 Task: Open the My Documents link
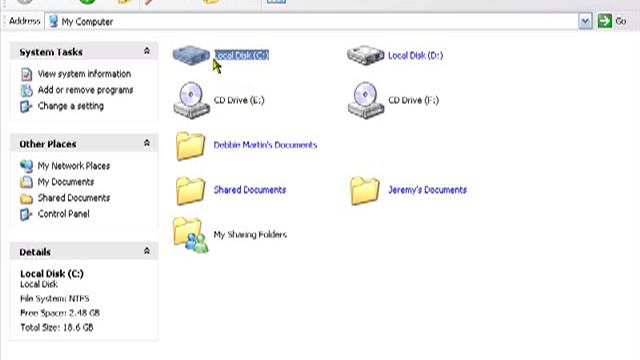coord(66,182)
